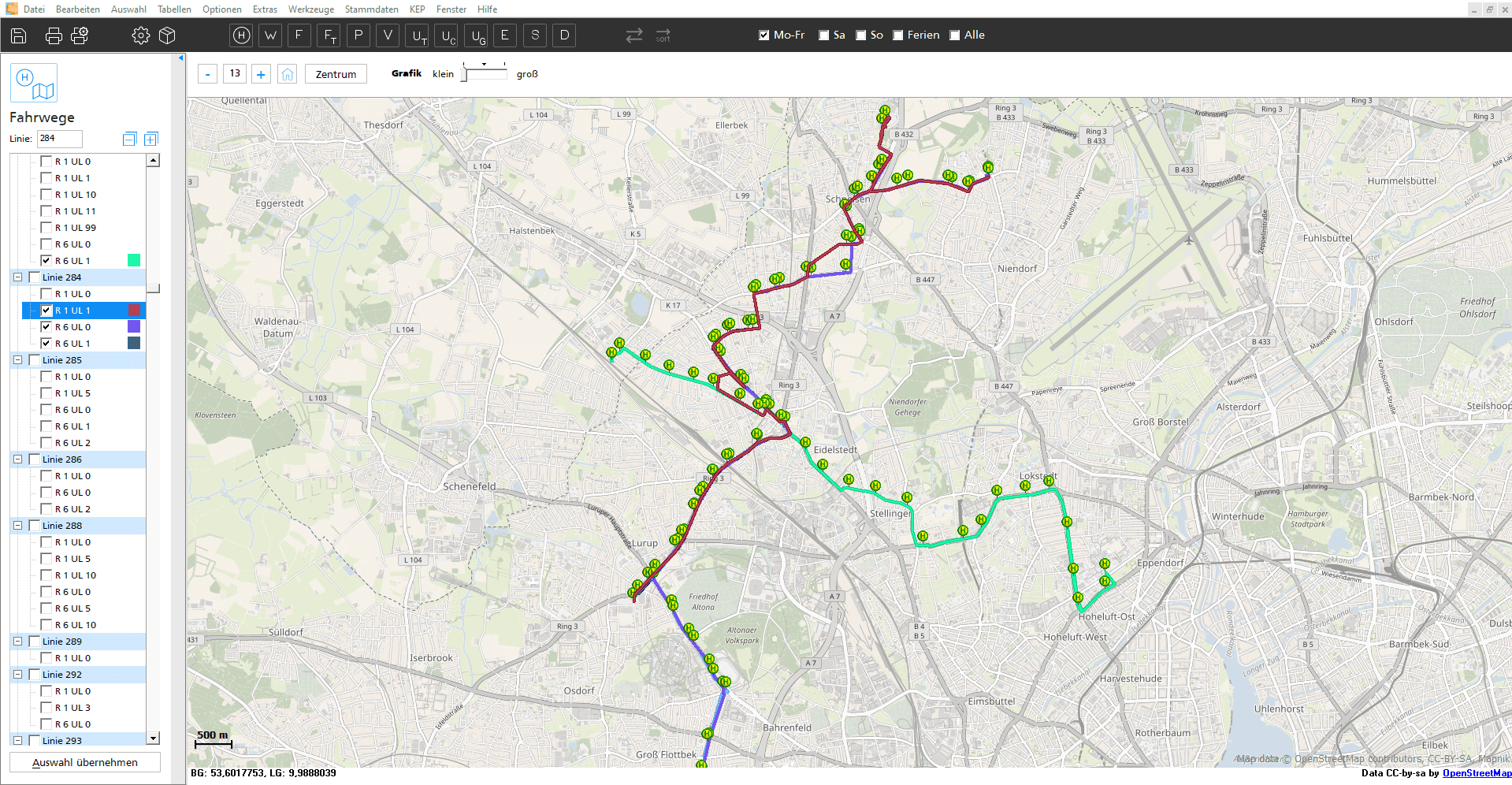The image size is (1512, 785).
Task: Click the FT toolbar icon
Action: coord(328,35)
